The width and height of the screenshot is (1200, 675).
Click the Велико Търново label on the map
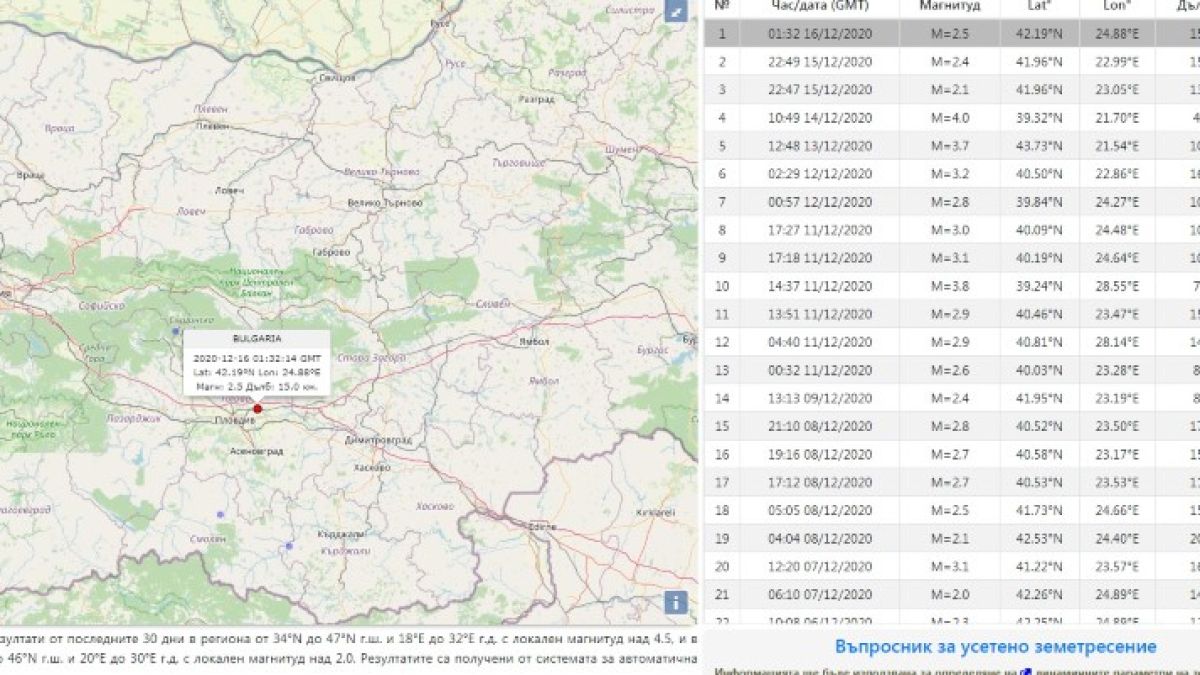(x=384, y=203)
